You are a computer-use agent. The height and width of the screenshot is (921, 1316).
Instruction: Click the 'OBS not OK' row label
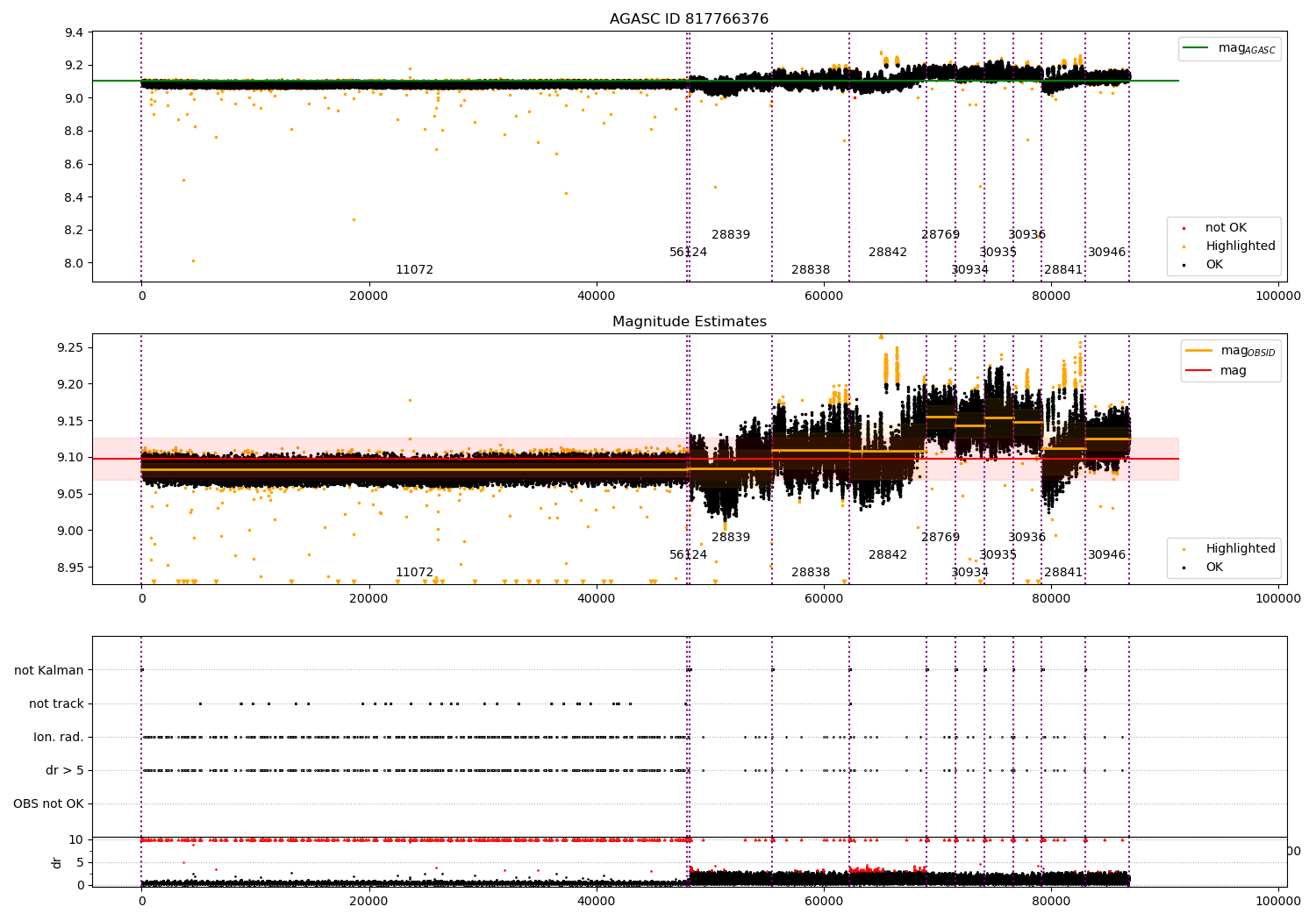pos(48,804)
